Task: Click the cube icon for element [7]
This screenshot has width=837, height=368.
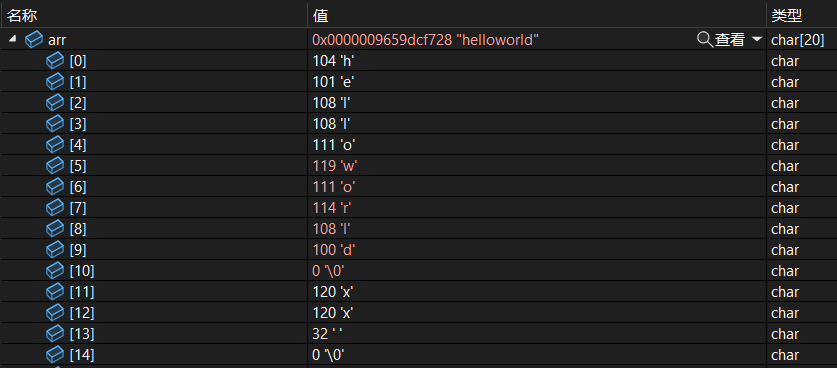Action: pyautogui.click(x=55, y=208)
